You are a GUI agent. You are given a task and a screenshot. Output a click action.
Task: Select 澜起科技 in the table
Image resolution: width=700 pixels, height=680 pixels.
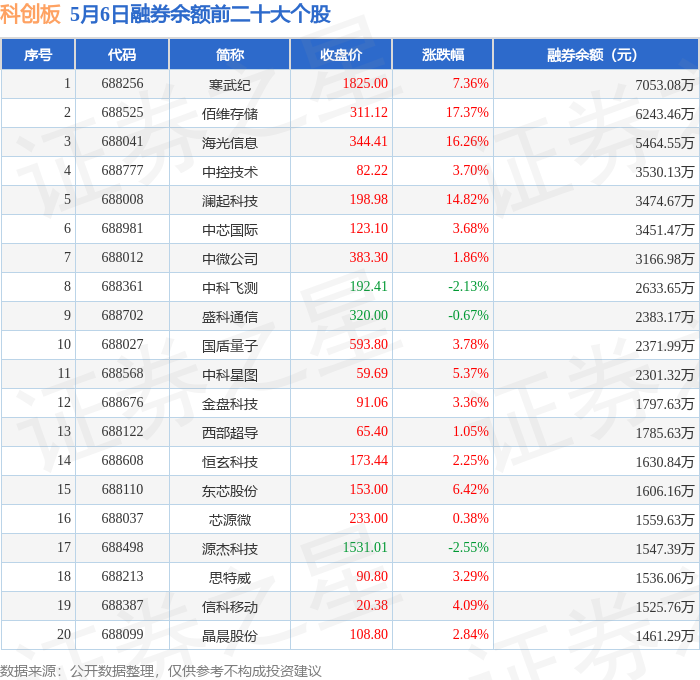(x=229, y=201)
